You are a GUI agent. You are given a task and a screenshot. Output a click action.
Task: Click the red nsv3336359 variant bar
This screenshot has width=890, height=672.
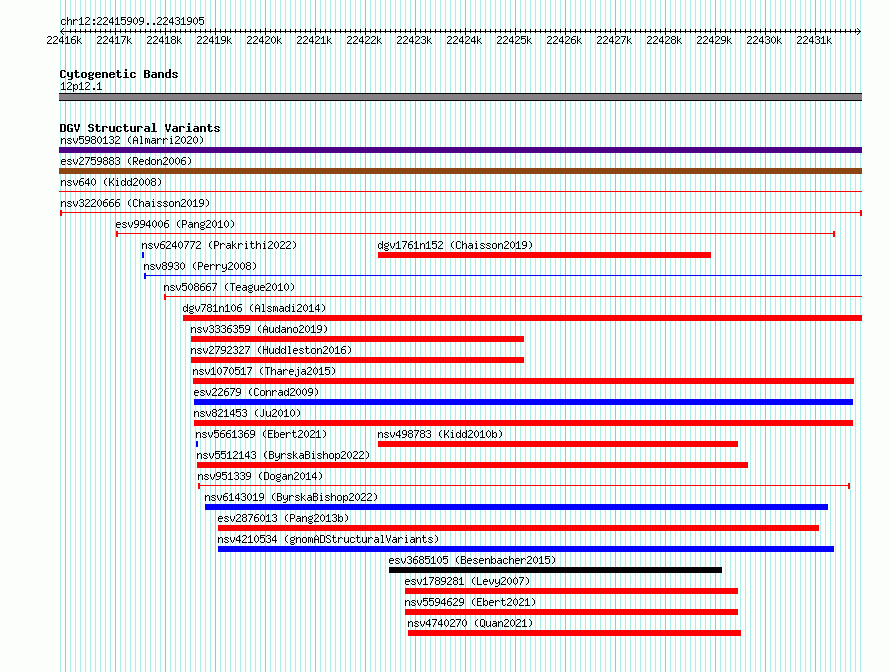coord(357,339)
